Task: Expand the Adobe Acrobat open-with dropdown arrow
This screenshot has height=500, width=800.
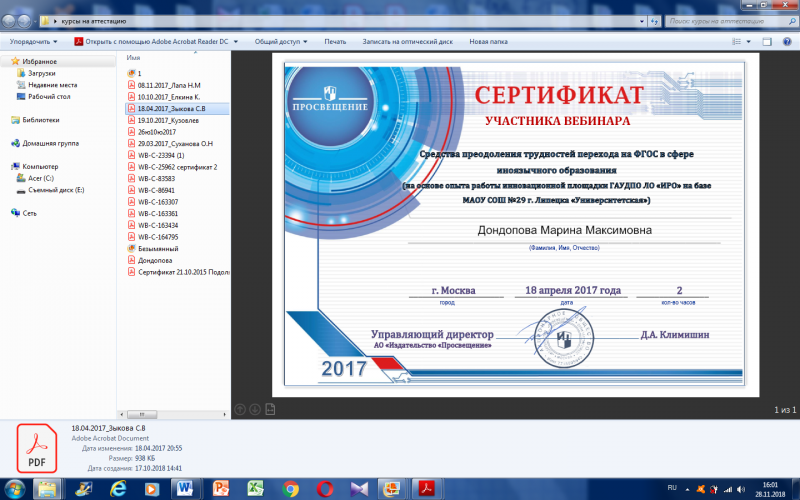Action: (236, 42)
